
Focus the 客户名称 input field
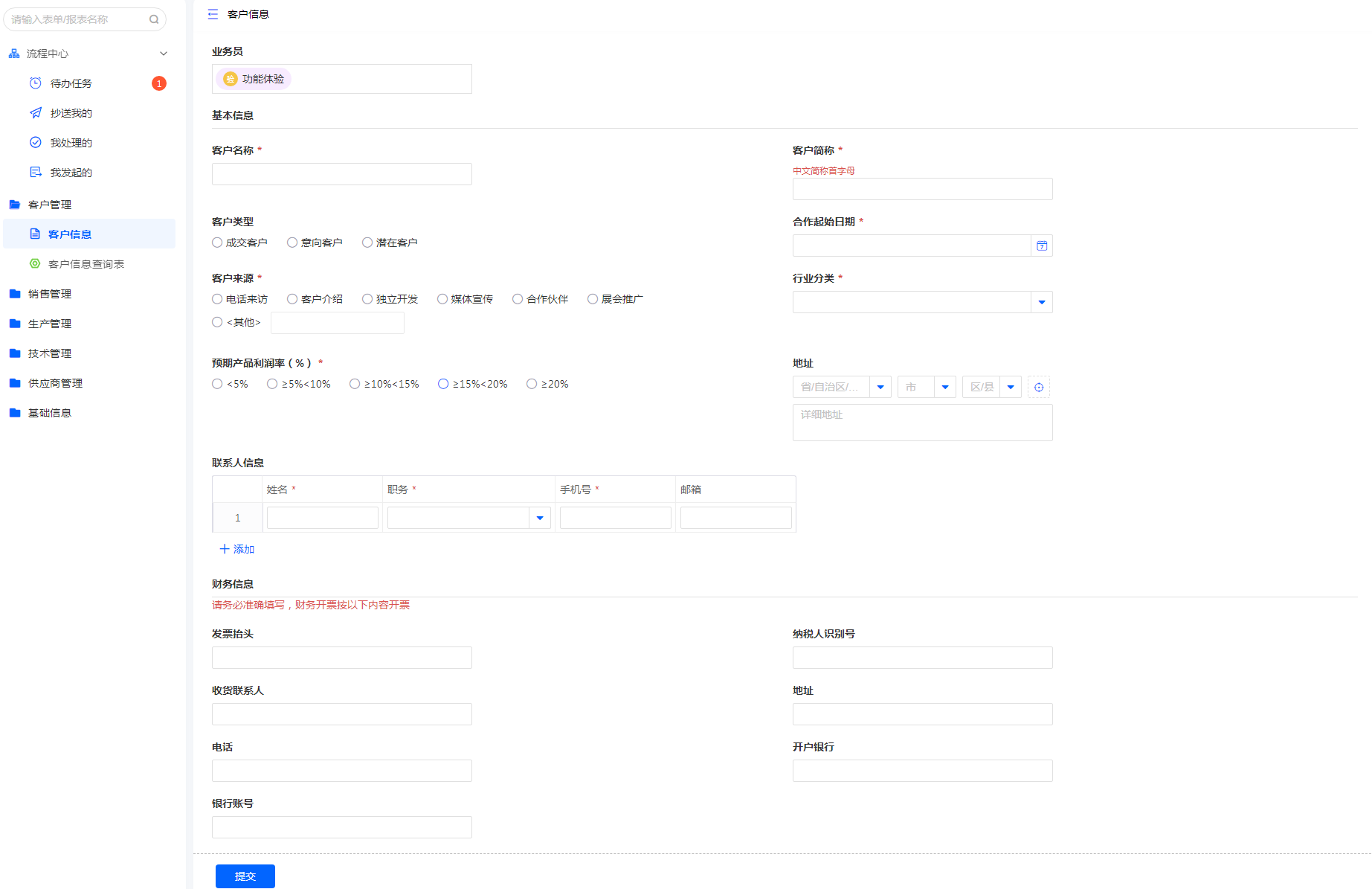pos(342,174)
